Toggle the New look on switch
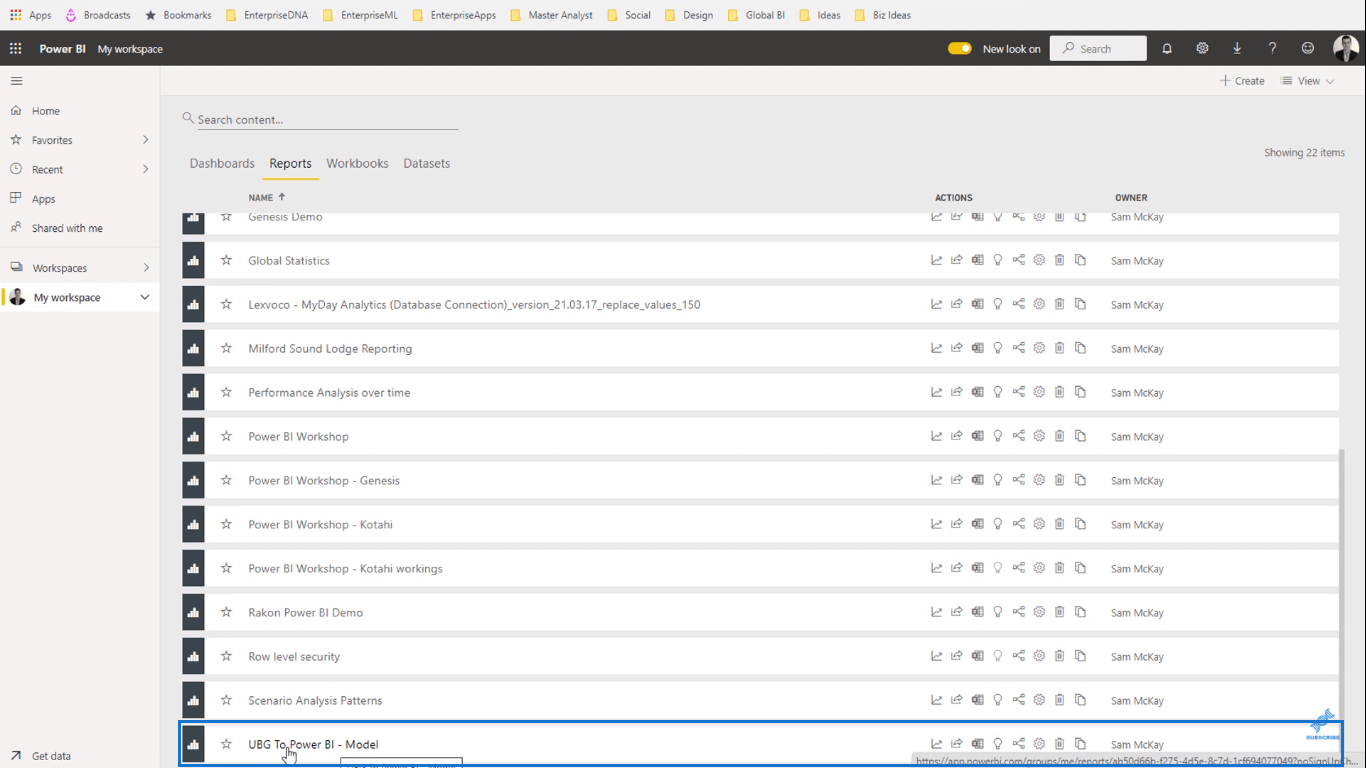Screen dimensions: 1366x768 coord(960,48)
